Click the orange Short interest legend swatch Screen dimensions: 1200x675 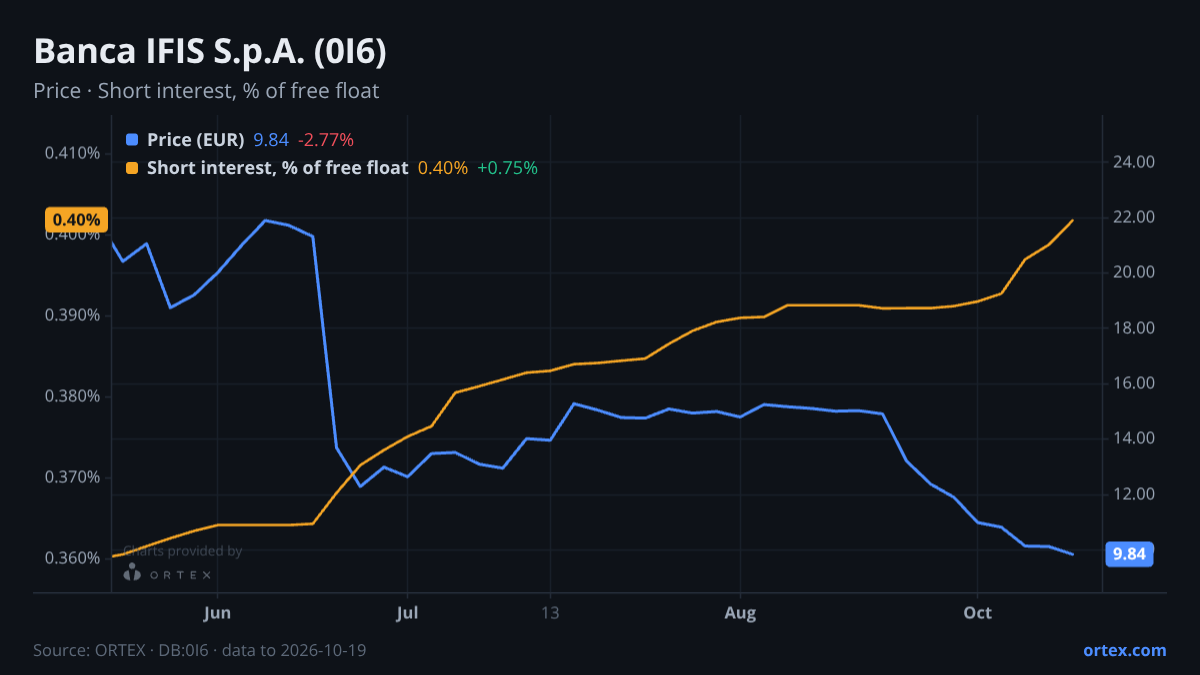click(x=133, y=168)
